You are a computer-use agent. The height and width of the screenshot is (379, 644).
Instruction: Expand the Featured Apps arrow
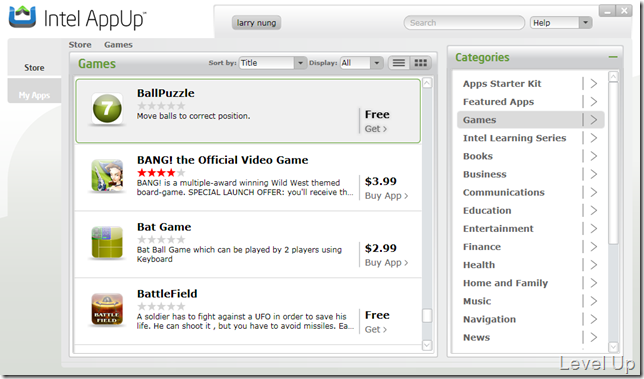coord(593,102)
